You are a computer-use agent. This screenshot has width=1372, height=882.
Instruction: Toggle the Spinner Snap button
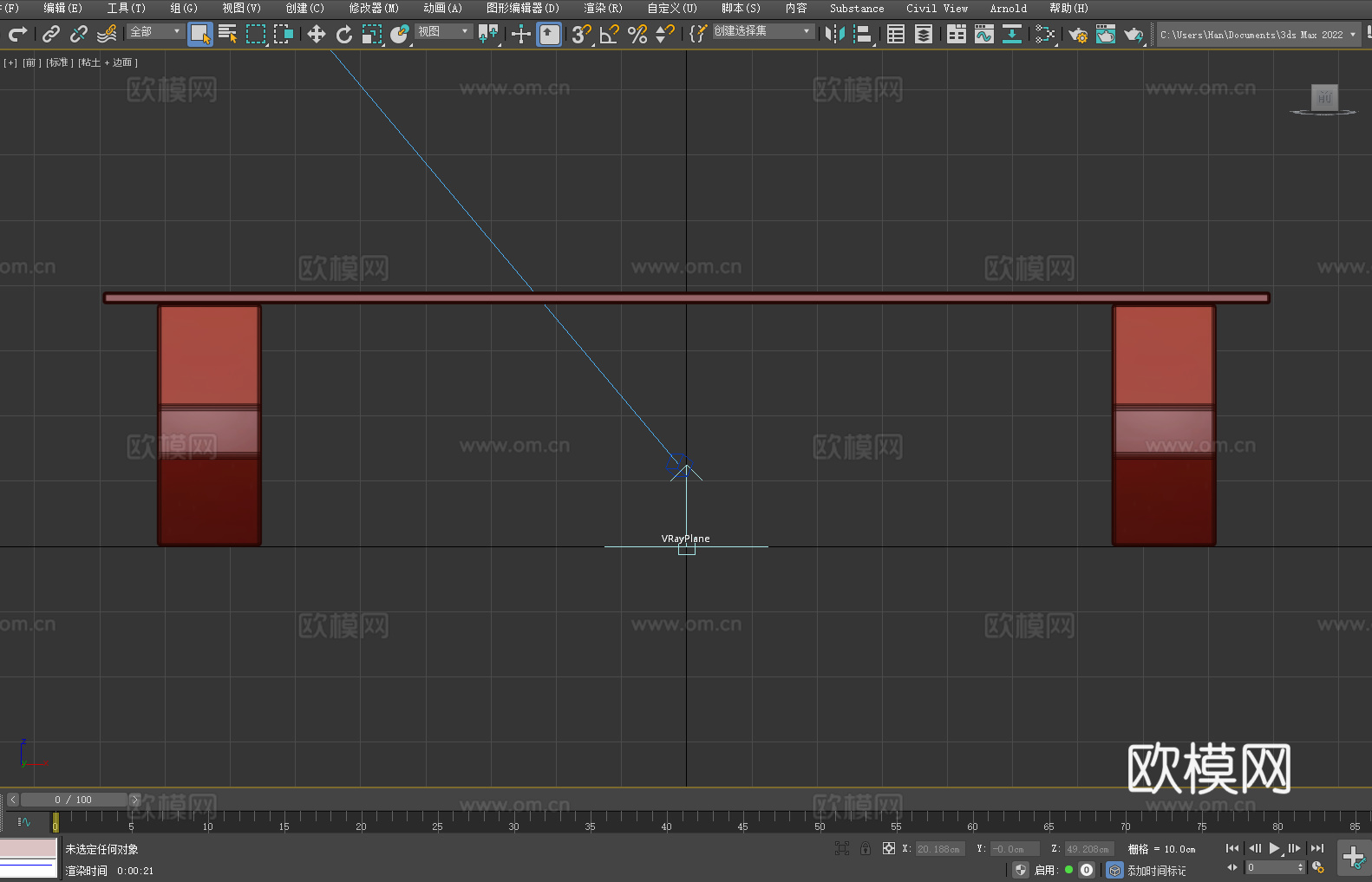point(665,34)
